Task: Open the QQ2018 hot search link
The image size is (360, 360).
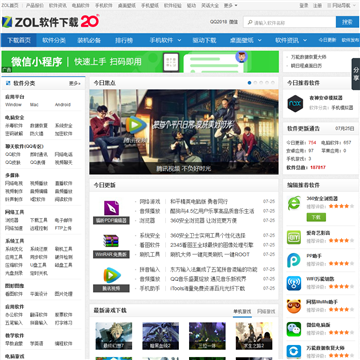Action: 218,22
